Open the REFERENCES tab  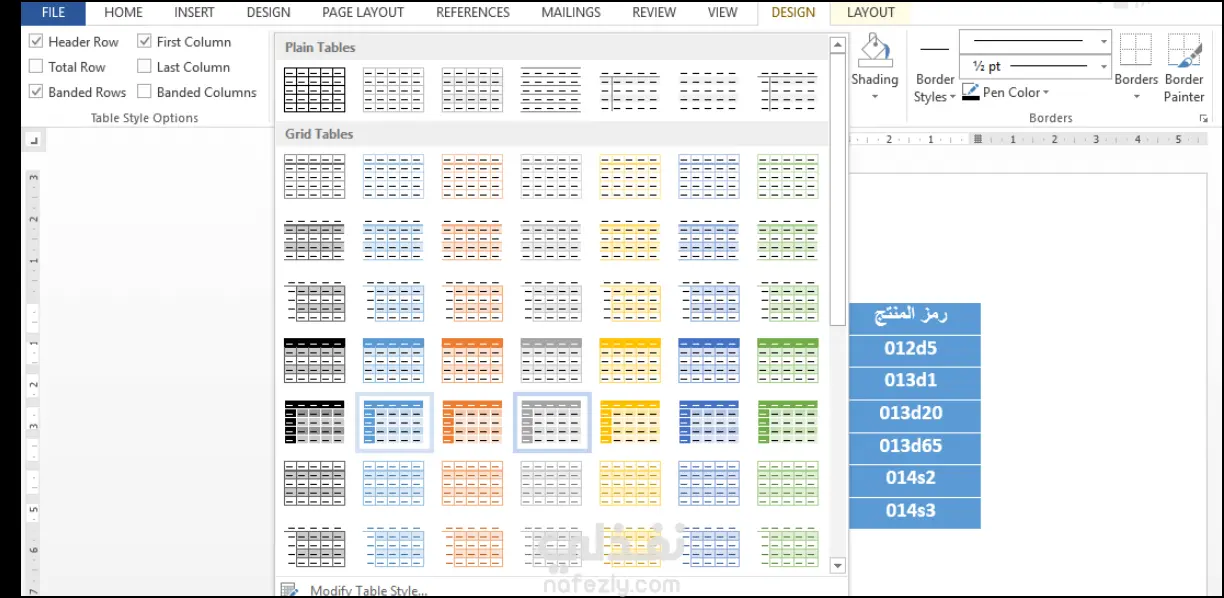tap(473, 13)
